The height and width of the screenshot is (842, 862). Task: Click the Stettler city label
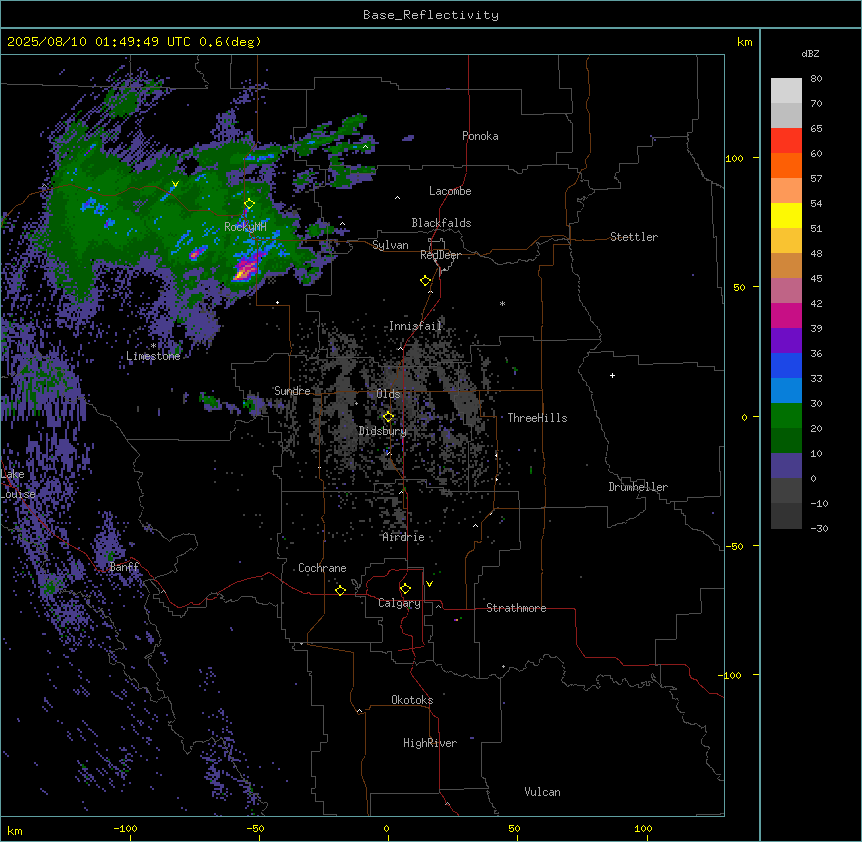(634, 237)
